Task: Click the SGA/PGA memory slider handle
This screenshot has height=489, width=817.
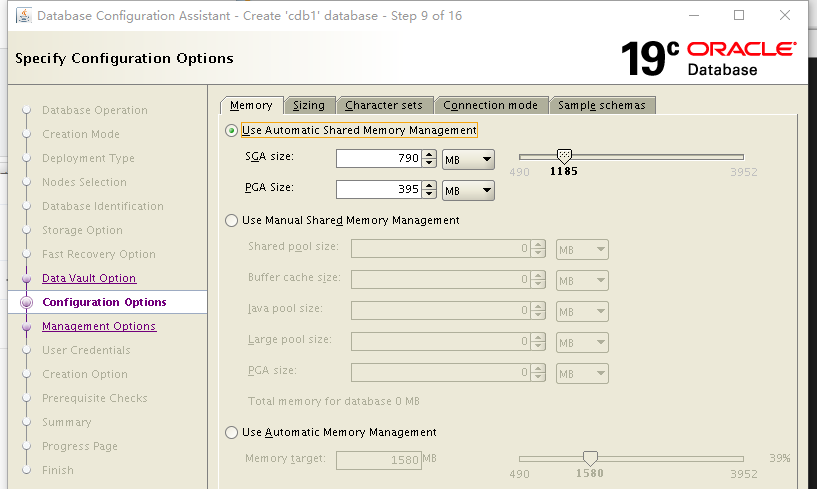Action: pyautogui.click(x=564, y=156)
